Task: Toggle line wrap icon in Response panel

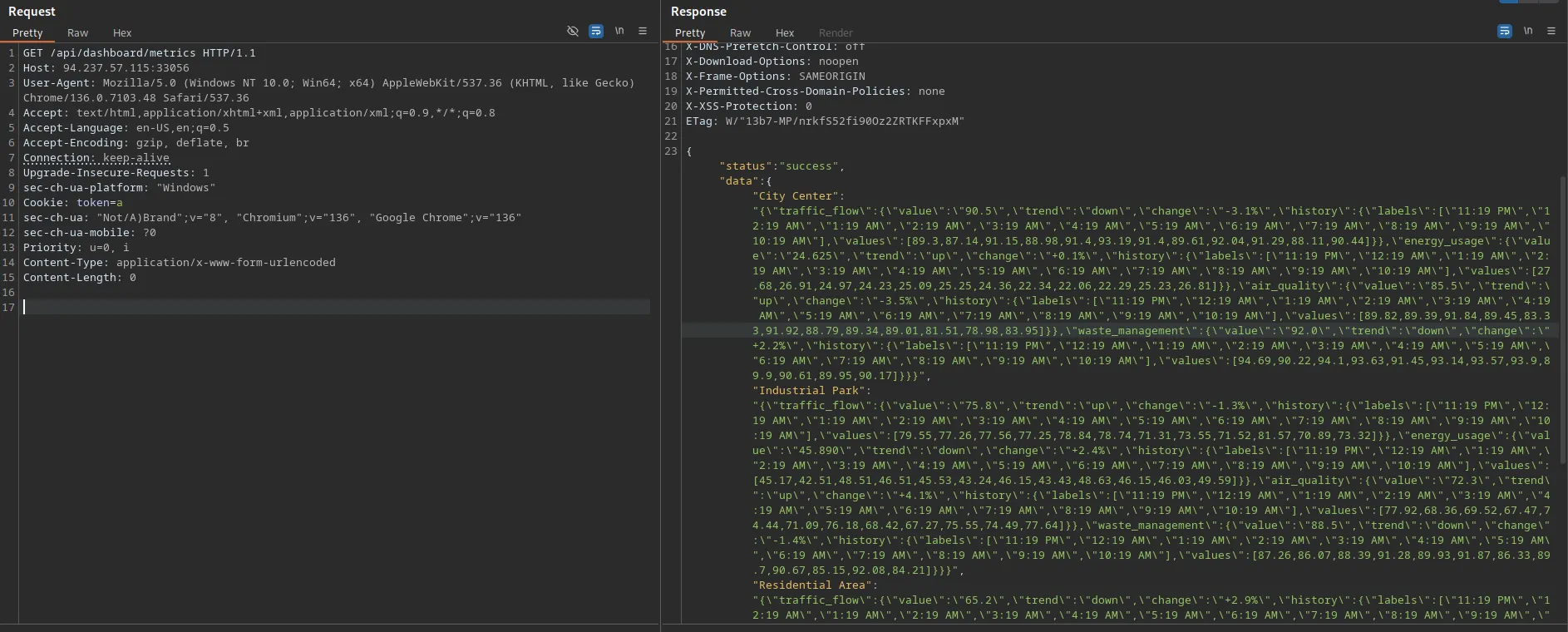Action: coord(1505,31)
